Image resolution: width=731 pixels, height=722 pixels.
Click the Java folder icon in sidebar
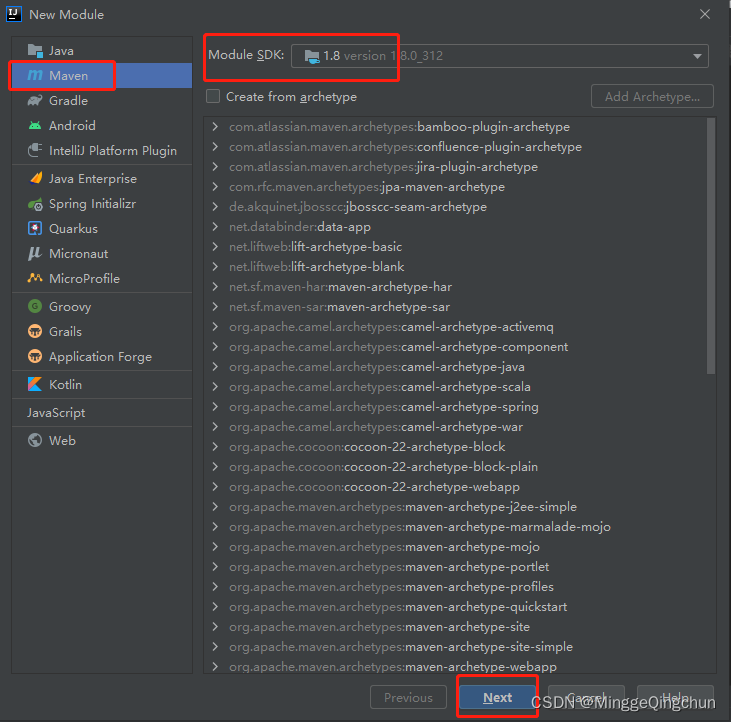[x=35, y=50]
